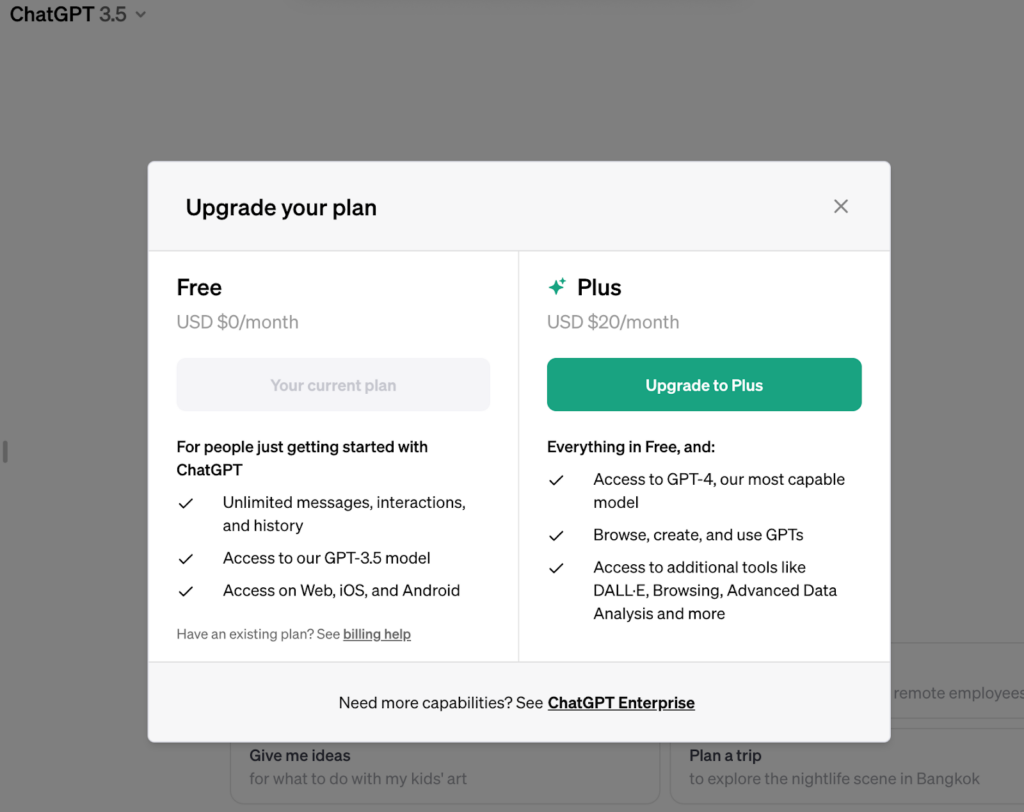Click the ChatGPT 3.5 model selector label
This screenshot has width=1024, height=812.
pos(68,14)
